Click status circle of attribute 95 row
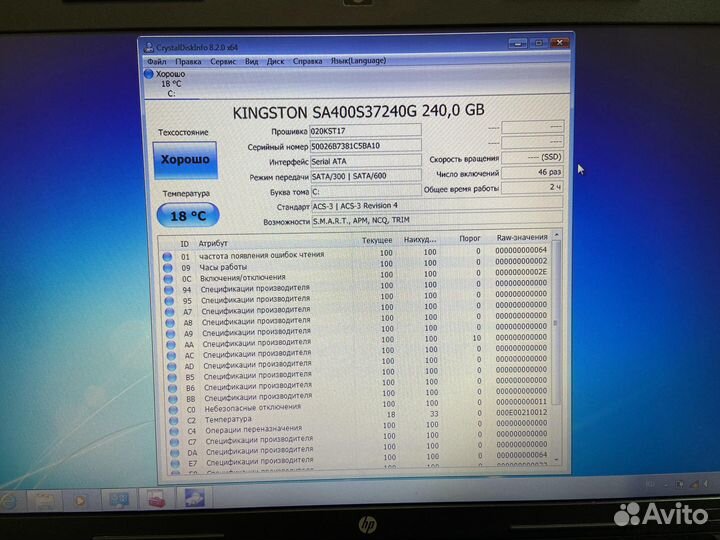Screen dimensions: 720x540 coord(169,301)
